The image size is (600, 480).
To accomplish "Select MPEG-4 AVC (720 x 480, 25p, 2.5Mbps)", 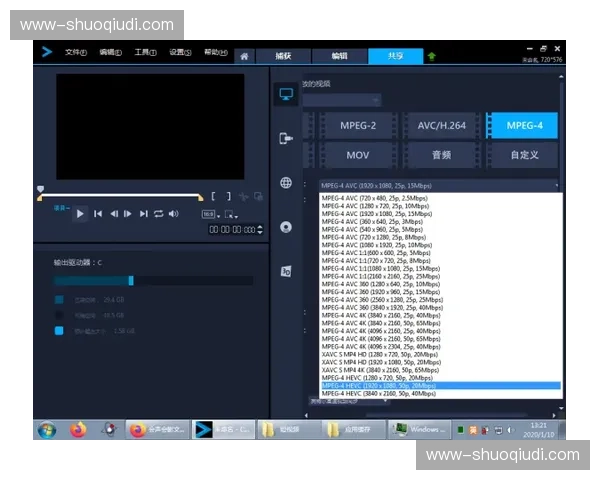I will click(x=440, y=198).
